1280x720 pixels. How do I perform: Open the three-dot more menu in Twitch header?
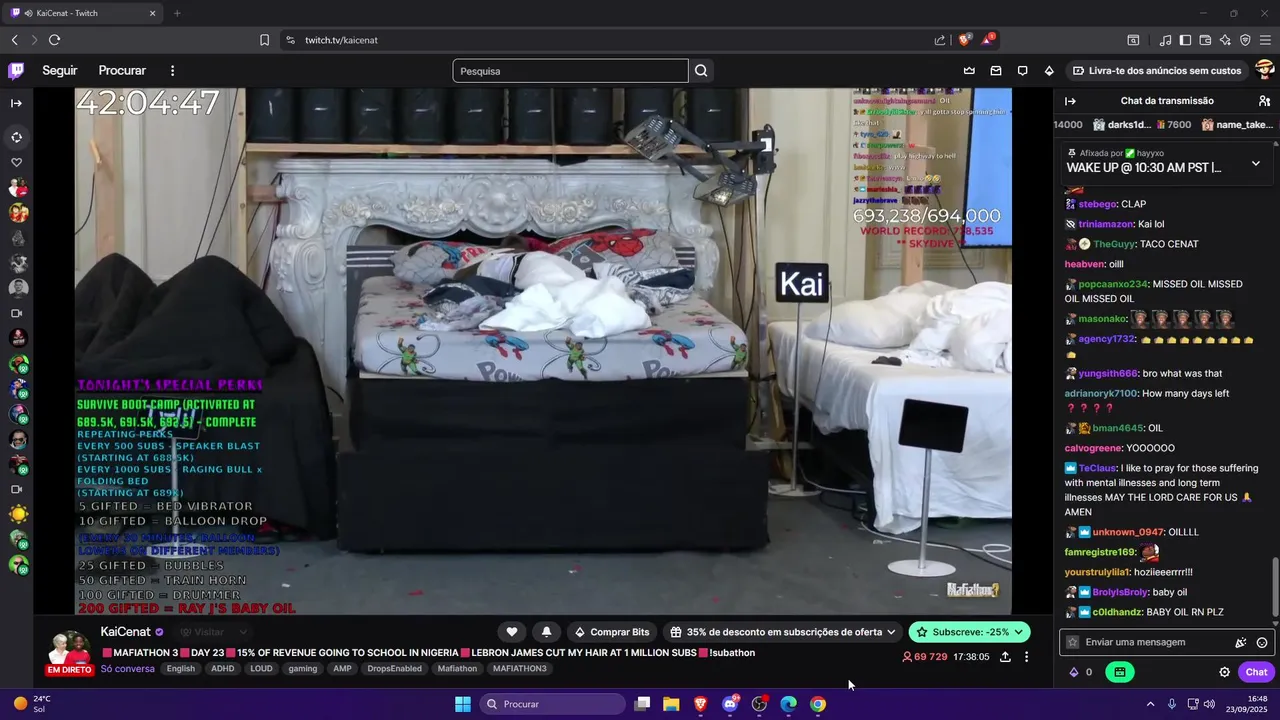click(172, 71)
